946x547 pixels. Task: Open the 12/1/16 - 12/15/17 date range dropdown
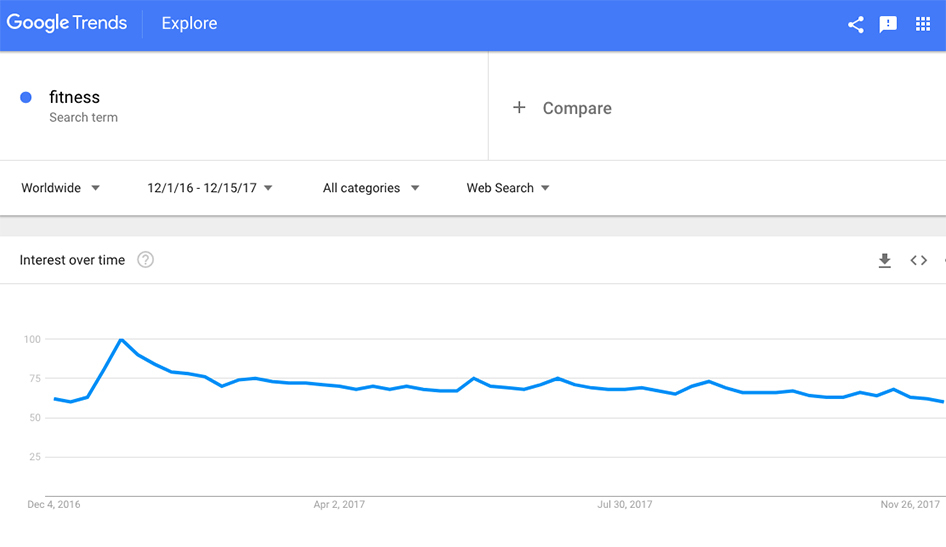point(210,188)
